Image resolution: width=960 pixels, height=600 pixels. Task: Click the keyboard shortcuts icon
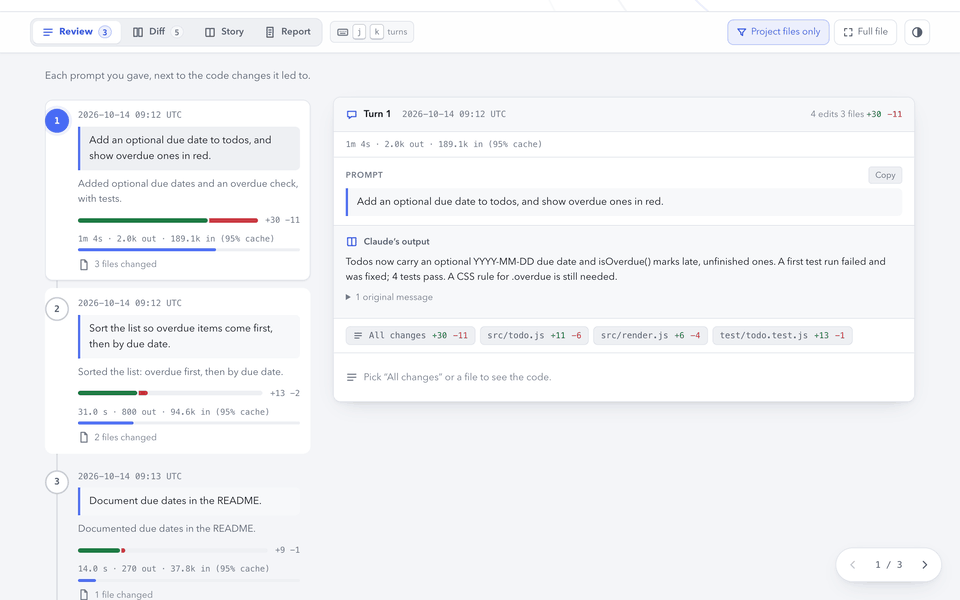click(x=343, y=32)
